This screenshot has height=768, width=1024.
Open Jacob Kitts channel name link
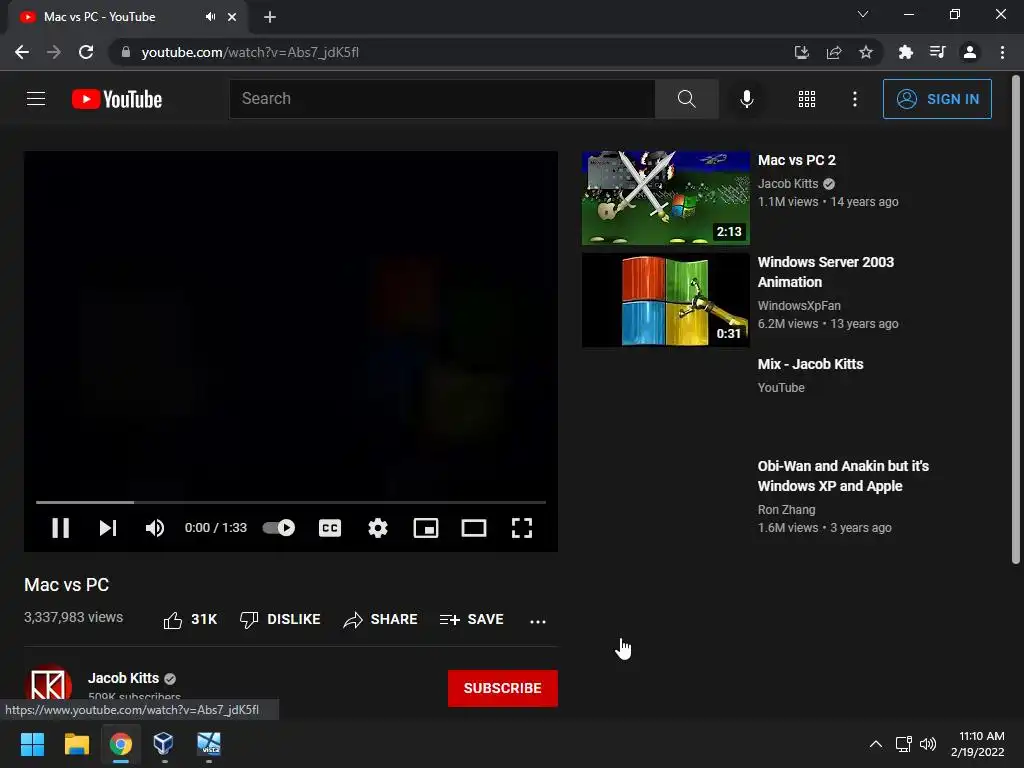[x=123, y=678]
